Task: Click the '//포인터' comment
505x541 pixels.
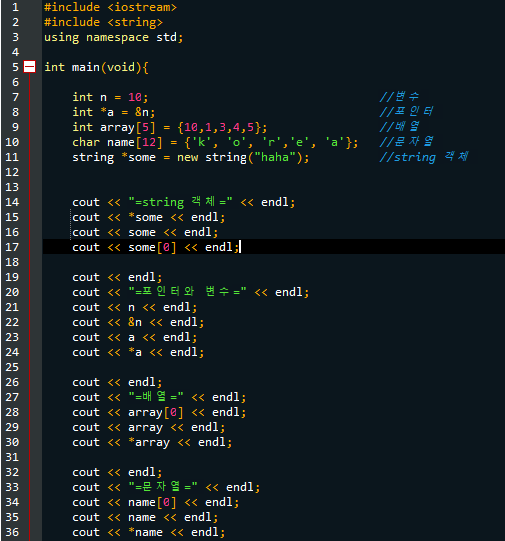Action: 406,111
